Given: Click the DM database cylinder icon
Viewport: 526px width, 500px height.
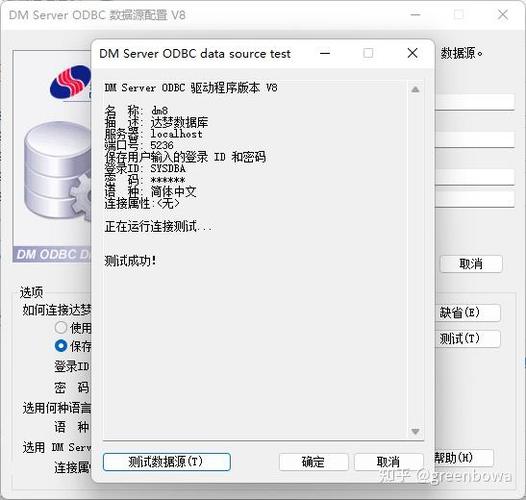Looking at the screenshot, I should [x=58, y=171].
